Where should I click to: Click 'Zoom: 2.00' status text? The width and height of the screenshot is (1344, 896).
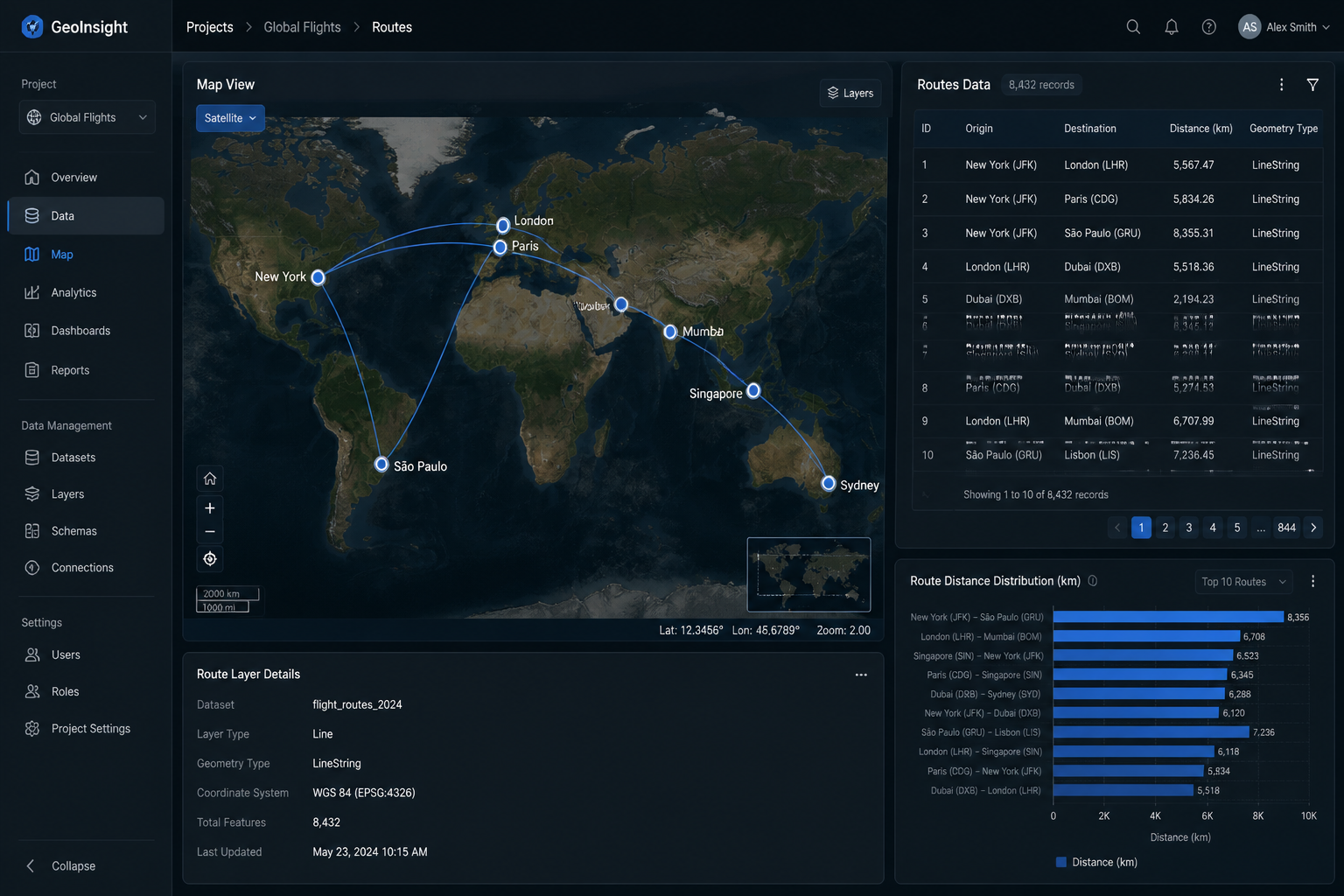843,630
